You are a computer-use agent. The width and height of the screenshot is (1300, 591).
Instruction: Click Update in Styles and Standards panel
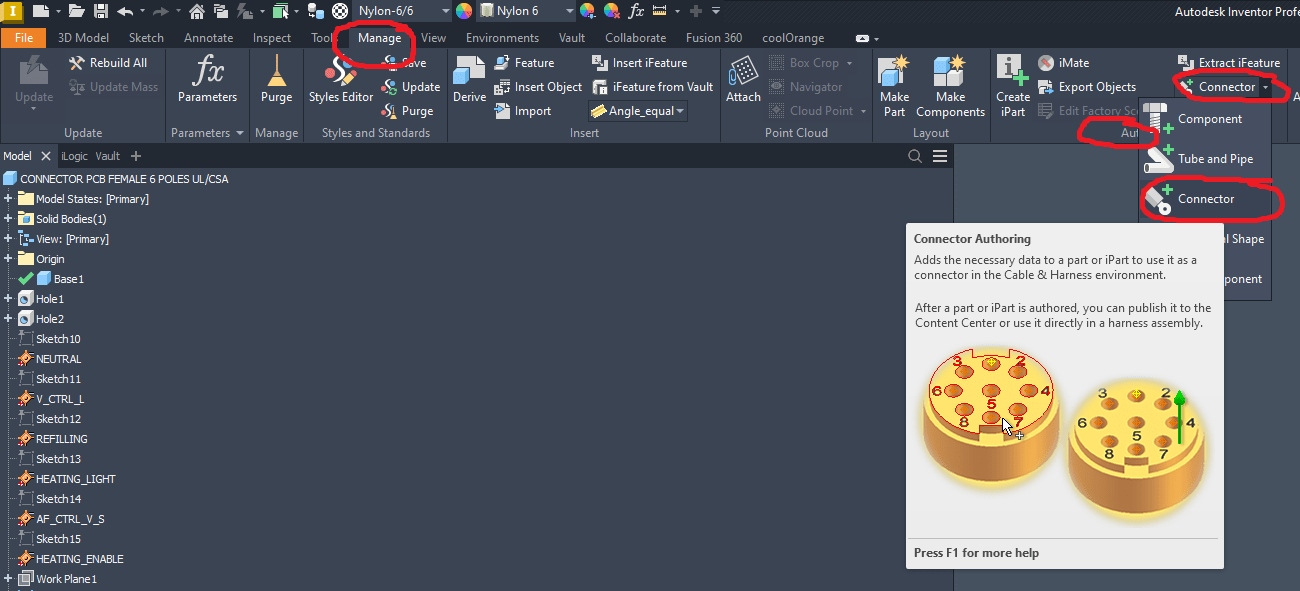point(411,87)
